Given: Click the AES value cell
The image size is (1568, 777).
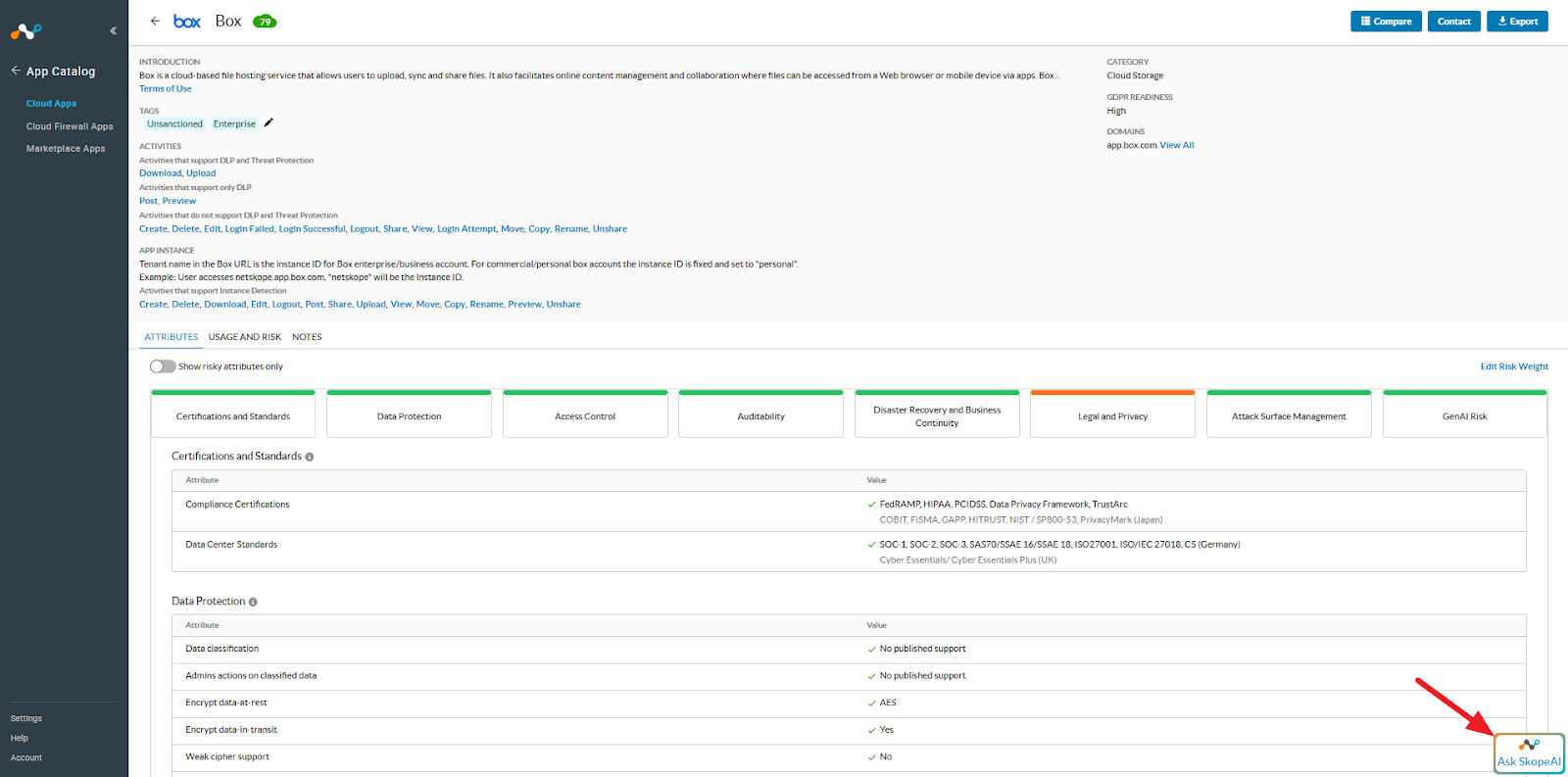Looking at the screenshot, I should 888,703.
